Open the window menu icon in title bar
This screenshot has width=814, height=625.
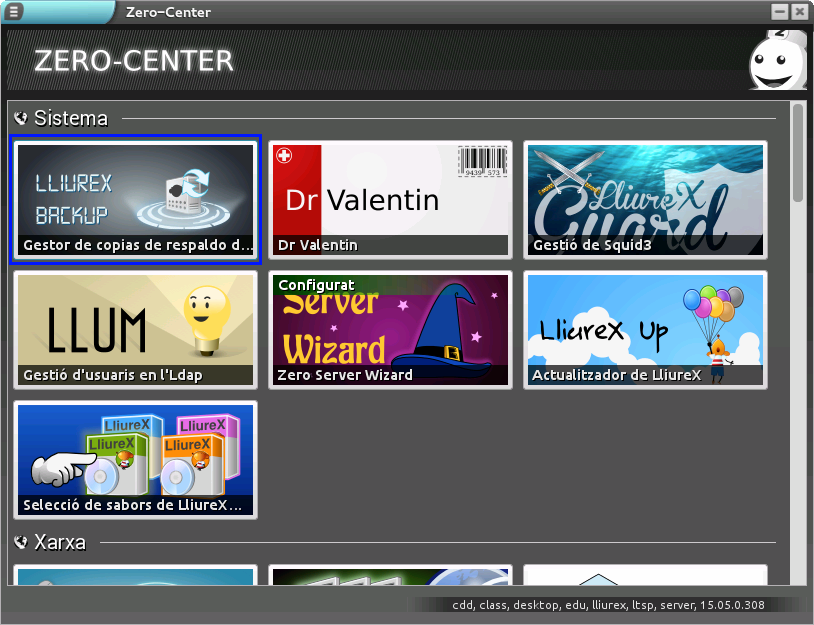[x=15, y=12]
